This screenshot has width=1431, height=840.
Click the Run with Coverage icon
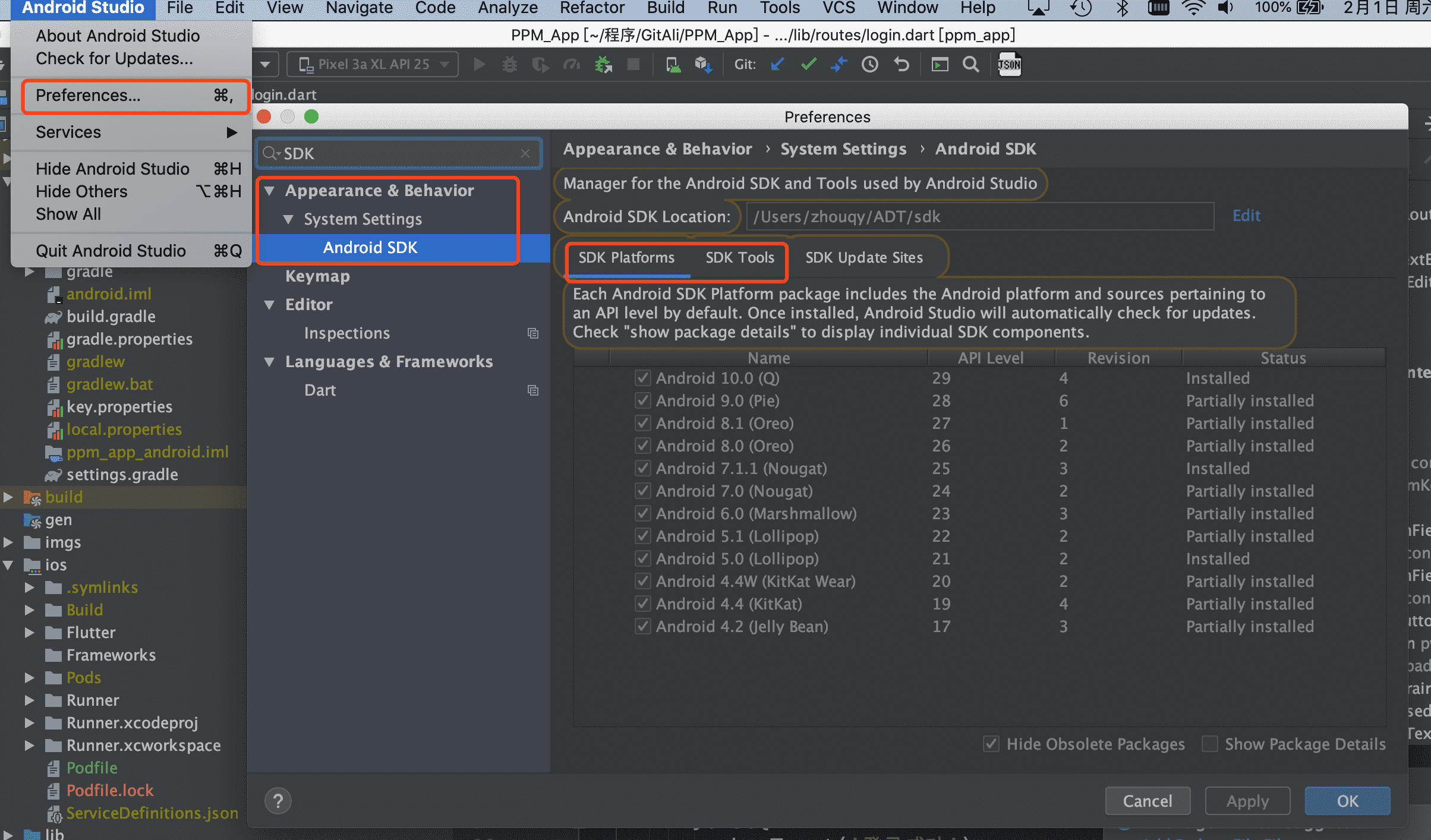coord(540,64)
